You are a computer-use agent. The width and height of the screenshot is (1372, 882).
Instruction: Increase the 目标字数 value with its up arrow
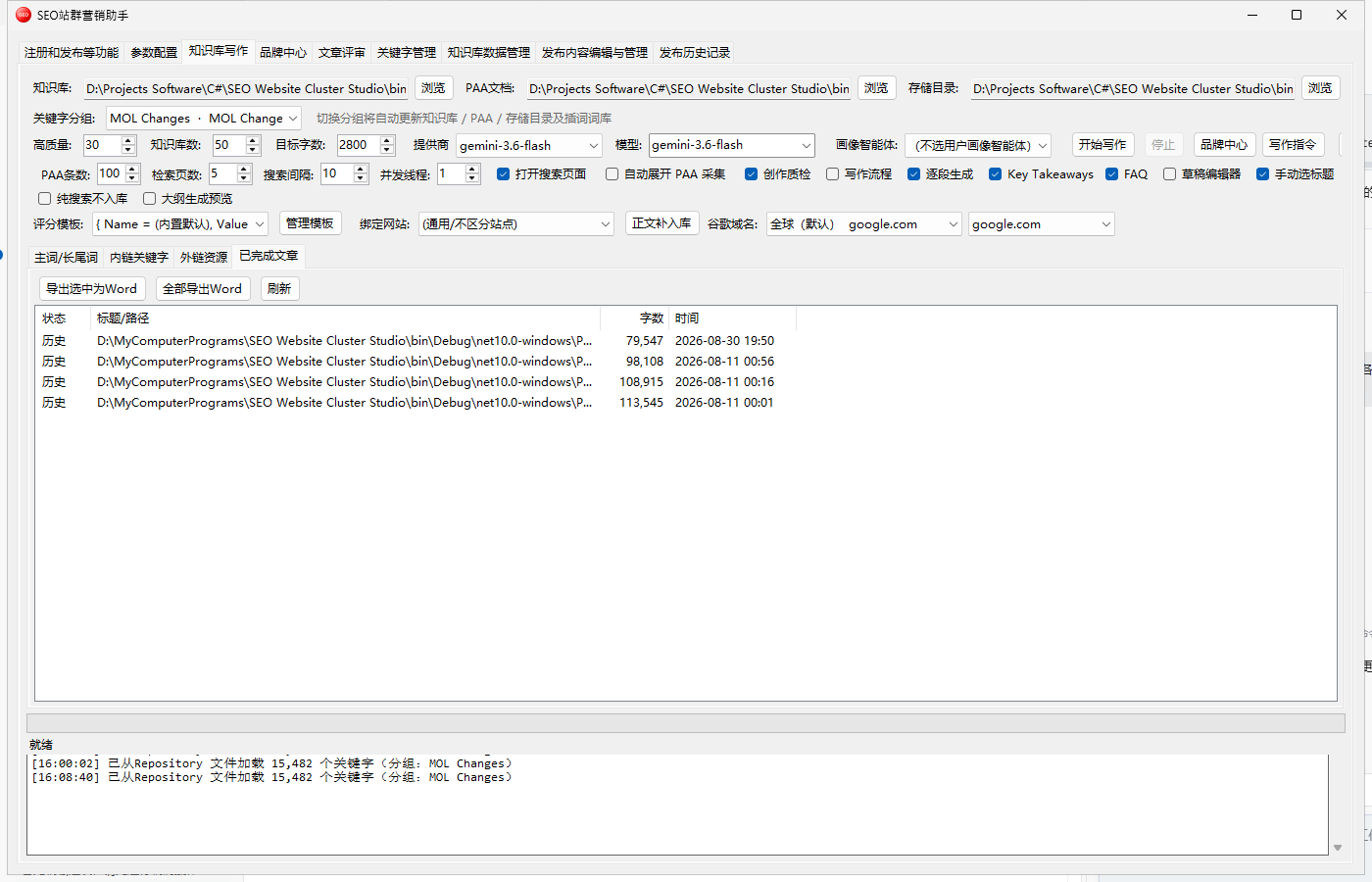click(387, 140)
